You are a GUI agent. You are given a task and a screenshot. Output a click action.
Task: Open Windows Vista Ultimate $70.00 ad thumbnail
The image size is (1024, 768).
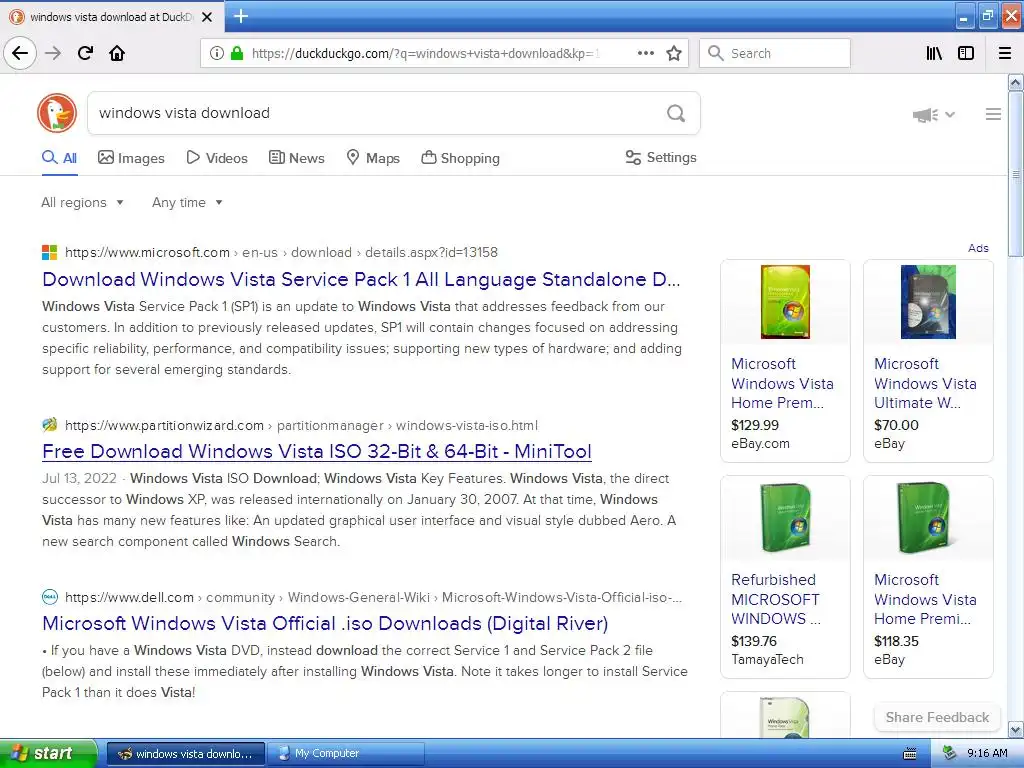[928, 302]
